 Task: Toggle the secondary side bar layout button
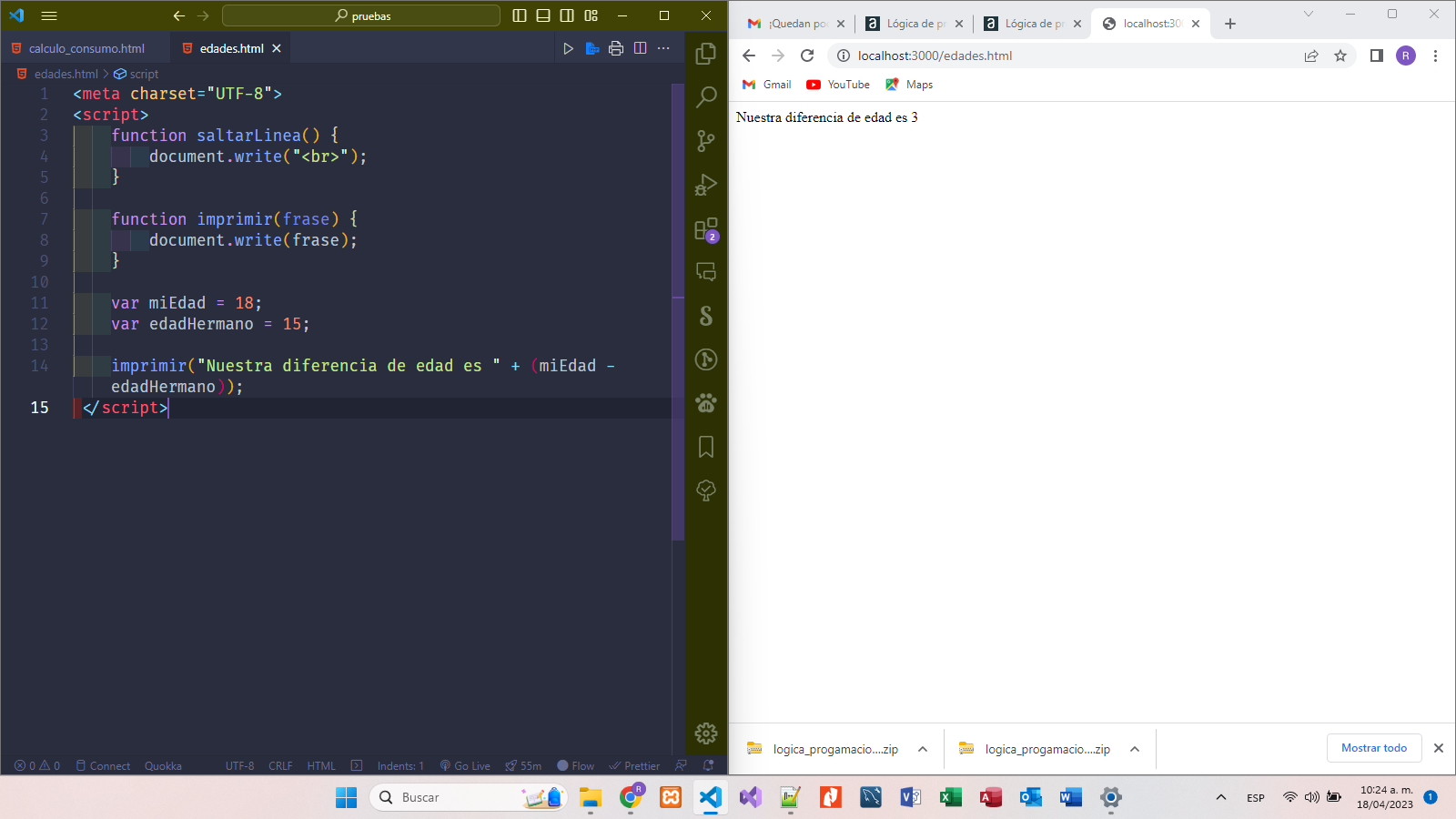pyautogui.click(x=567, y=15)
